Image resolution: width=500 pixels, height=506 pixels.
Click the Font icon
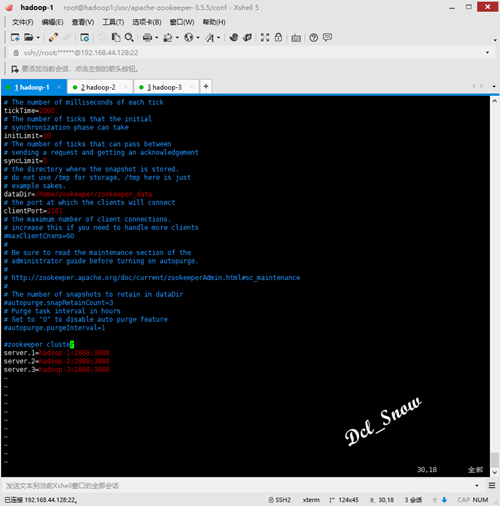(210, 37)
